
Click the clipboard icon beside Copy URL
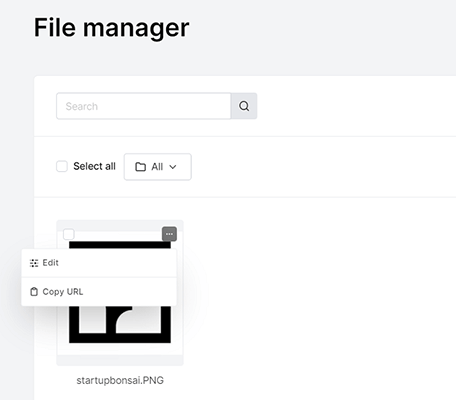pos(34,292)
